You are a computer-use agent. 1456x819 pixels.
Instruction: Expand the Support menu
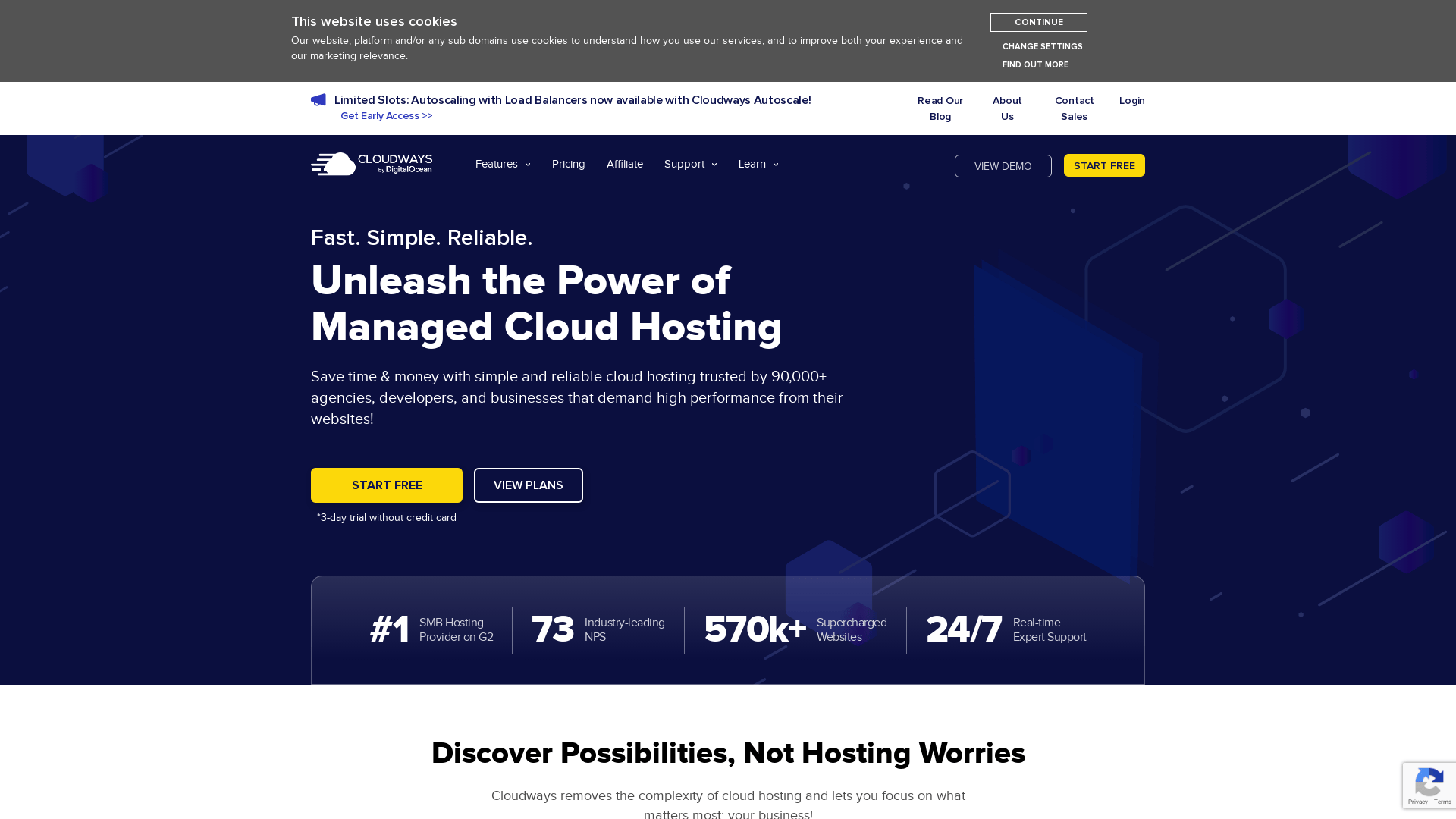pyautogui.click(x=685, y=164)
